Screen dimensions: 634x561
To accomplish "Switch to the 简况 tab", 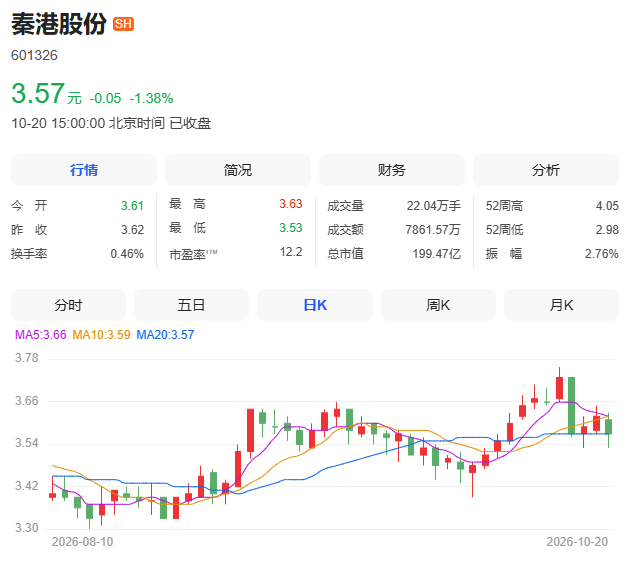I will coord(238,170).
